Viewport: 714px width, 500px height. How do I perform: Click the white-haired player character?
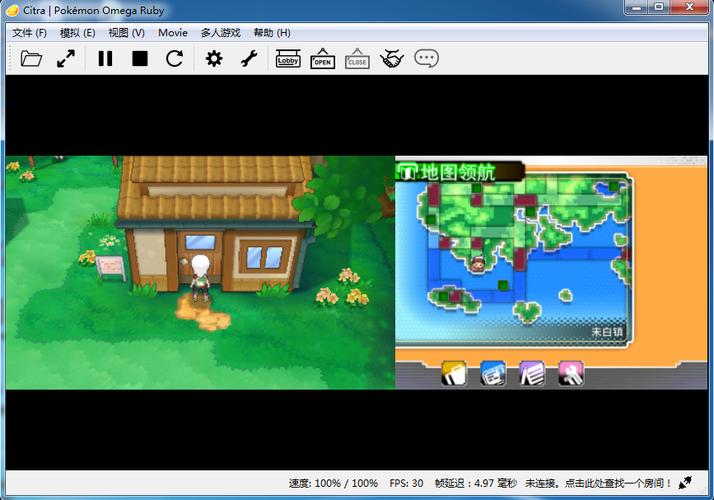tap(200, 277)
